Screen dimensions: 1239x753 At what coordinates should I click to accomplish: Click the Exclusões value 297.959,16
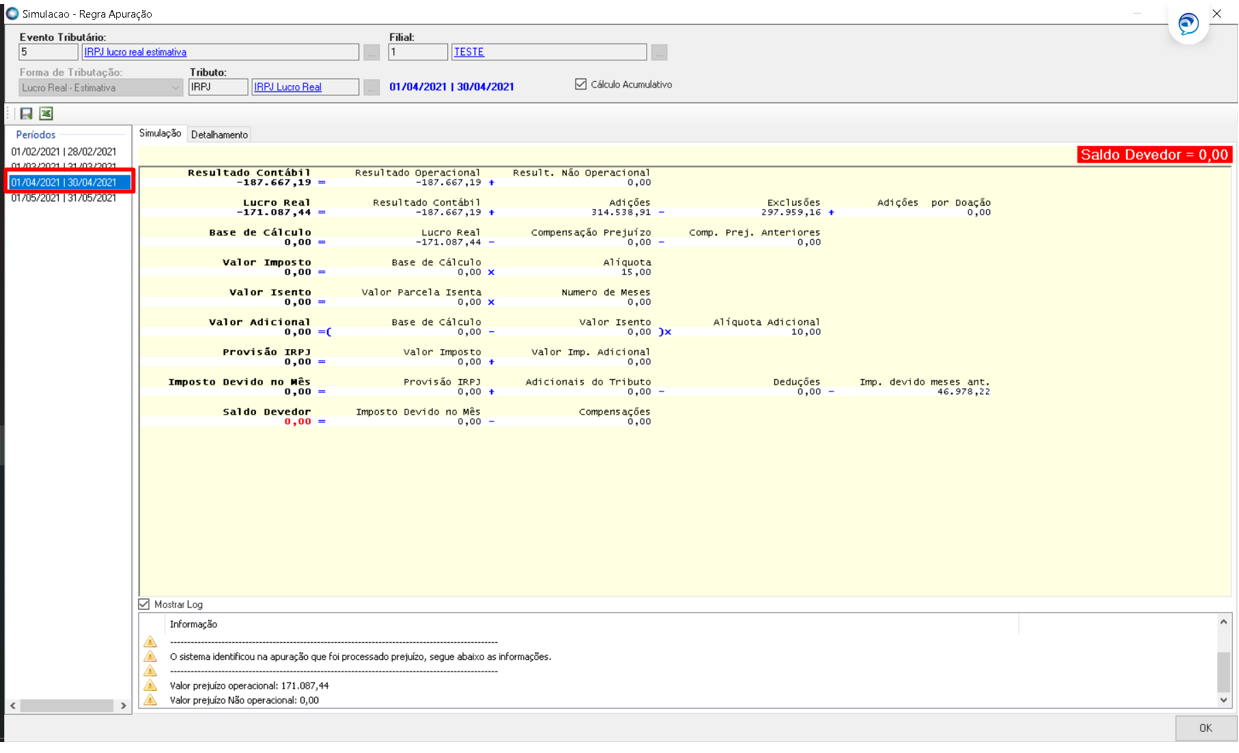point(790,212)
